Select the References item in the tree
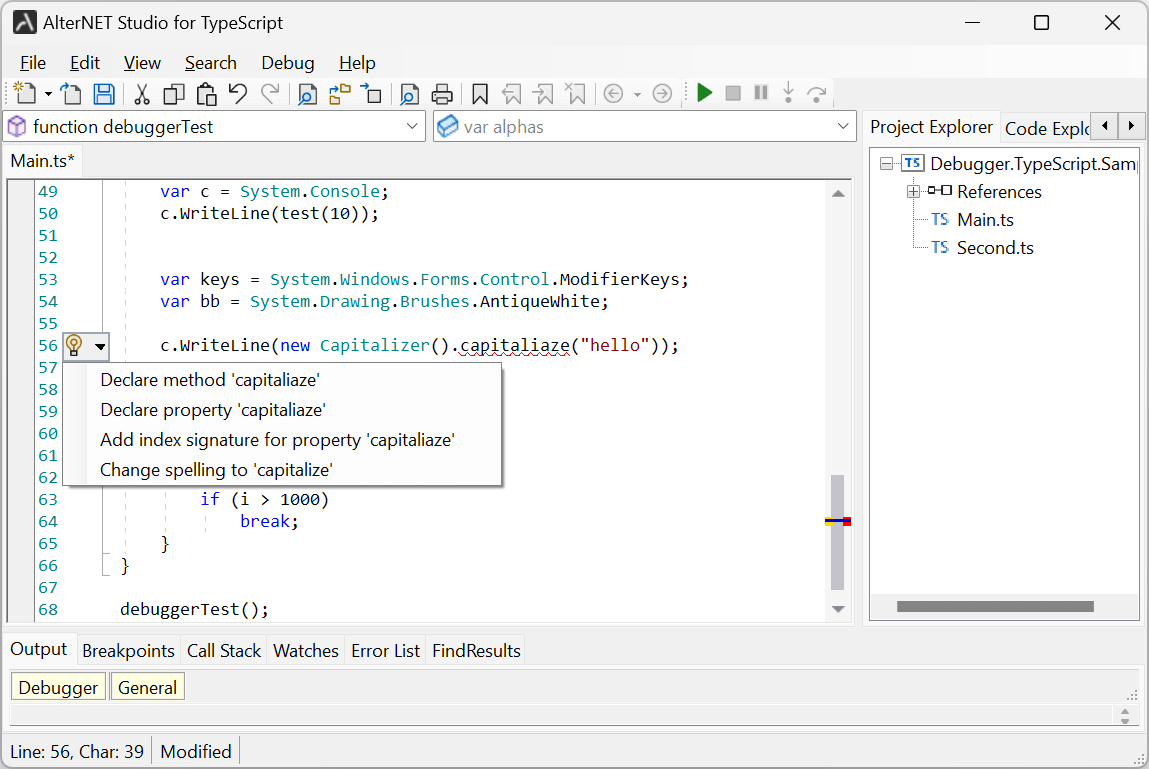The width and height of the screenshot is (1149, 769). pos(999,192)
